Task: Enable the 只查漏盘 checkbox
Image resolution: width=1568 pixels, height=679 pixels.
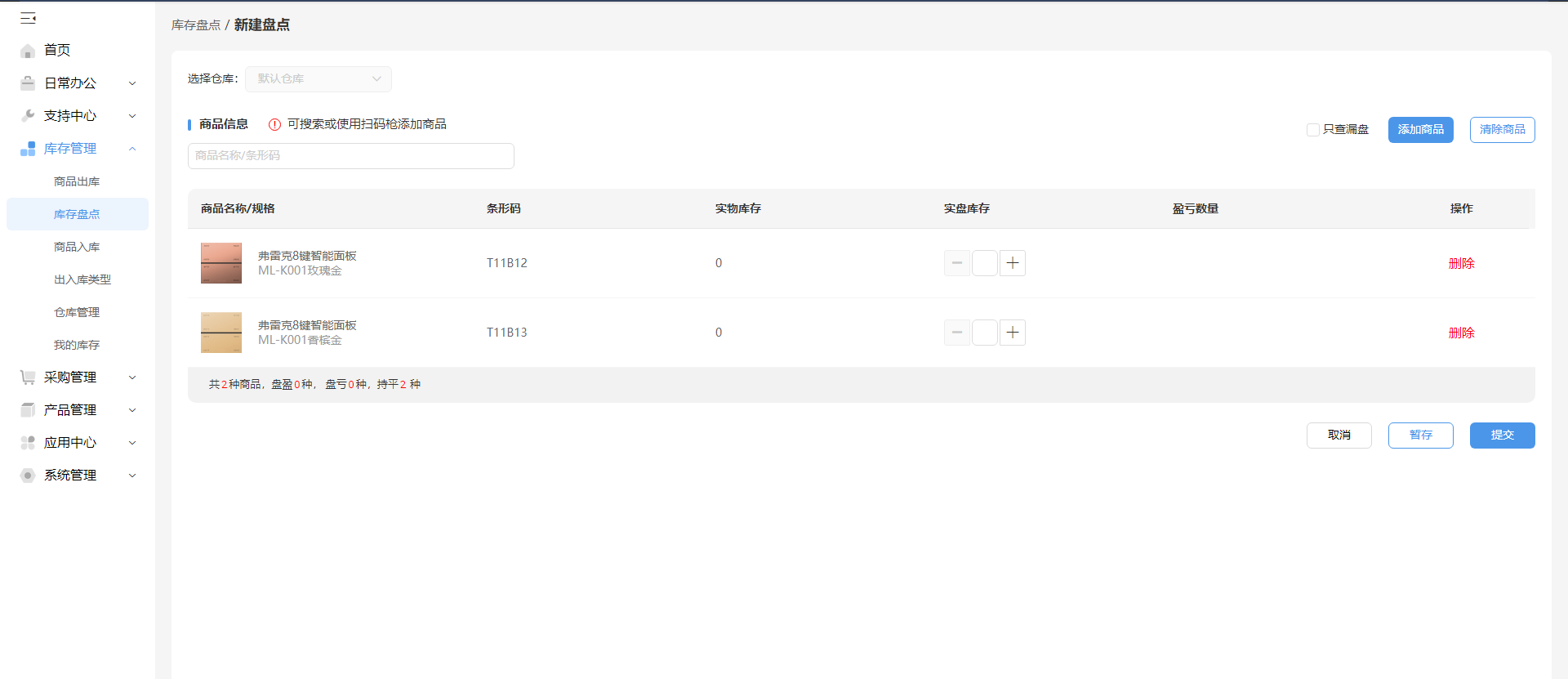Action: (1313, 130)
